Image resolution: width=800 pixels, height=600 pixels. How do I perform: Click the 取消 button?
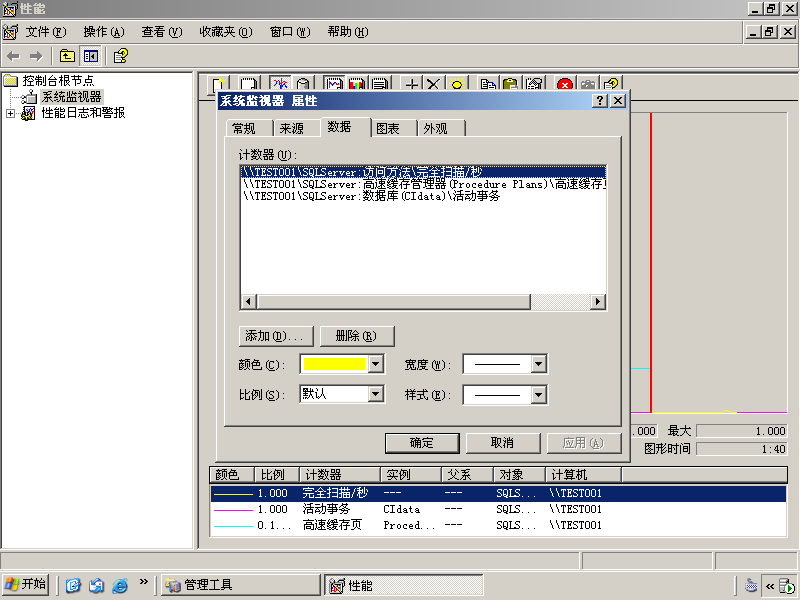[x=503, y=443]
